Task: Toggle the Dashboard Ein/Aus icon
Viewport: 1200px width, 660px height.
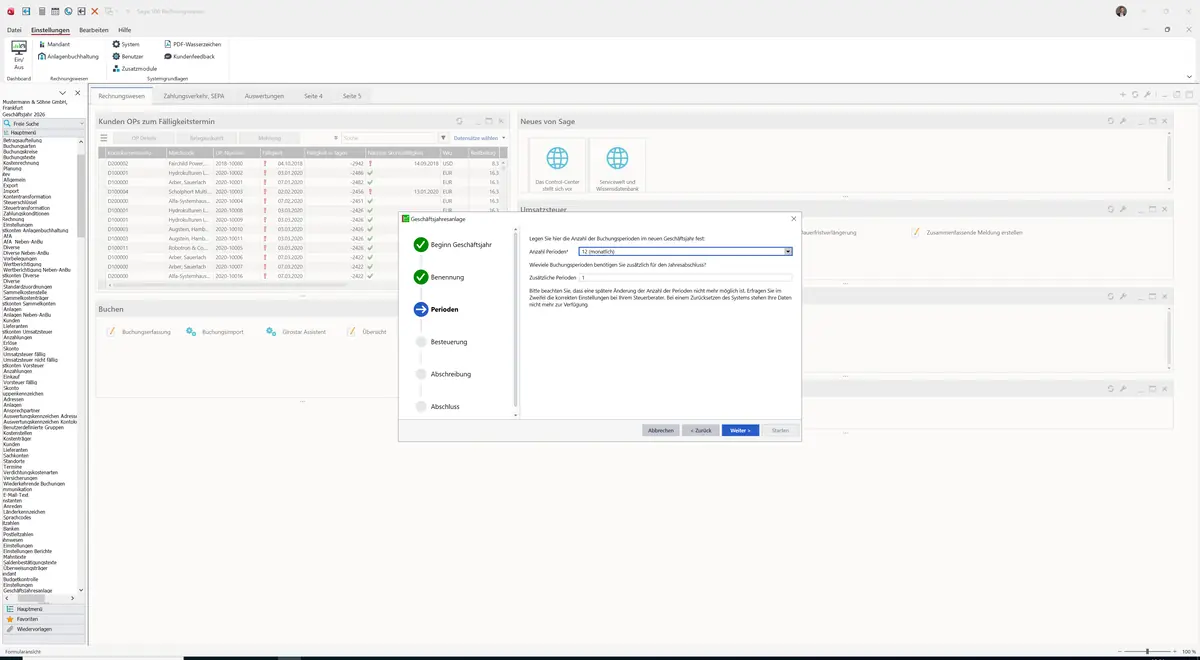Action: [19, 54]
